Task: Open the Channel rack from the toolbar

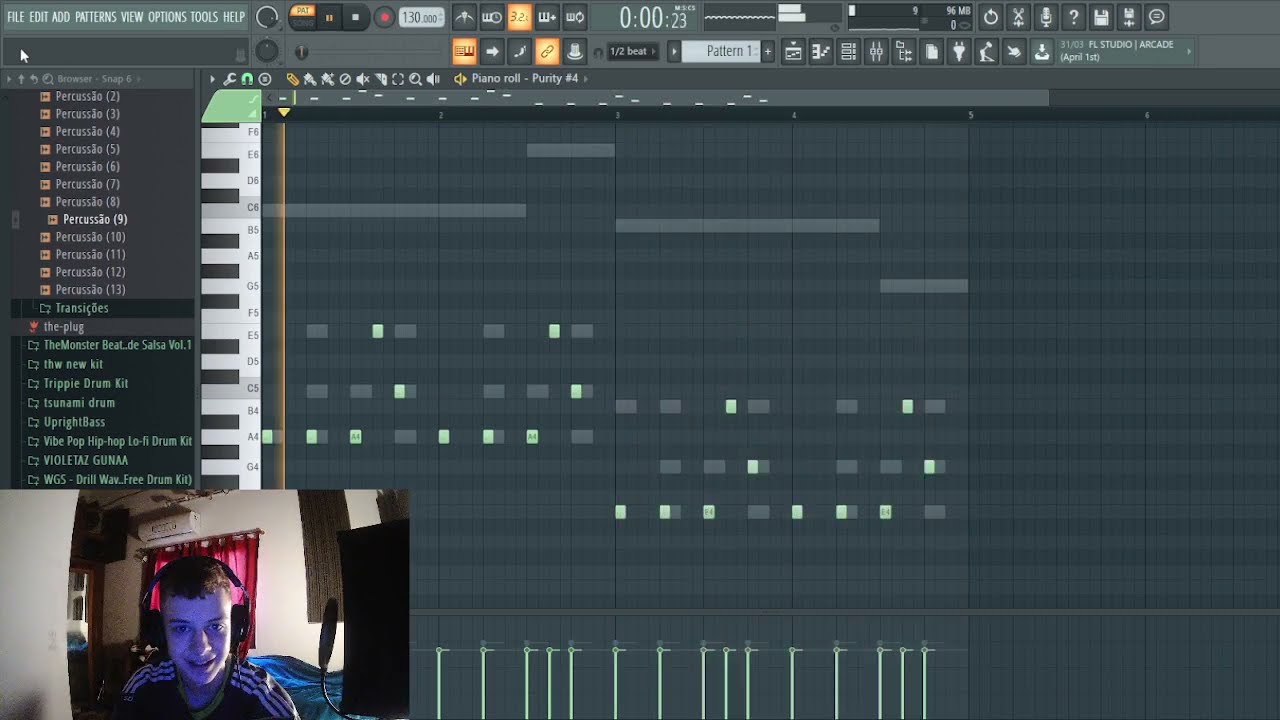Action: click(848, 52)
